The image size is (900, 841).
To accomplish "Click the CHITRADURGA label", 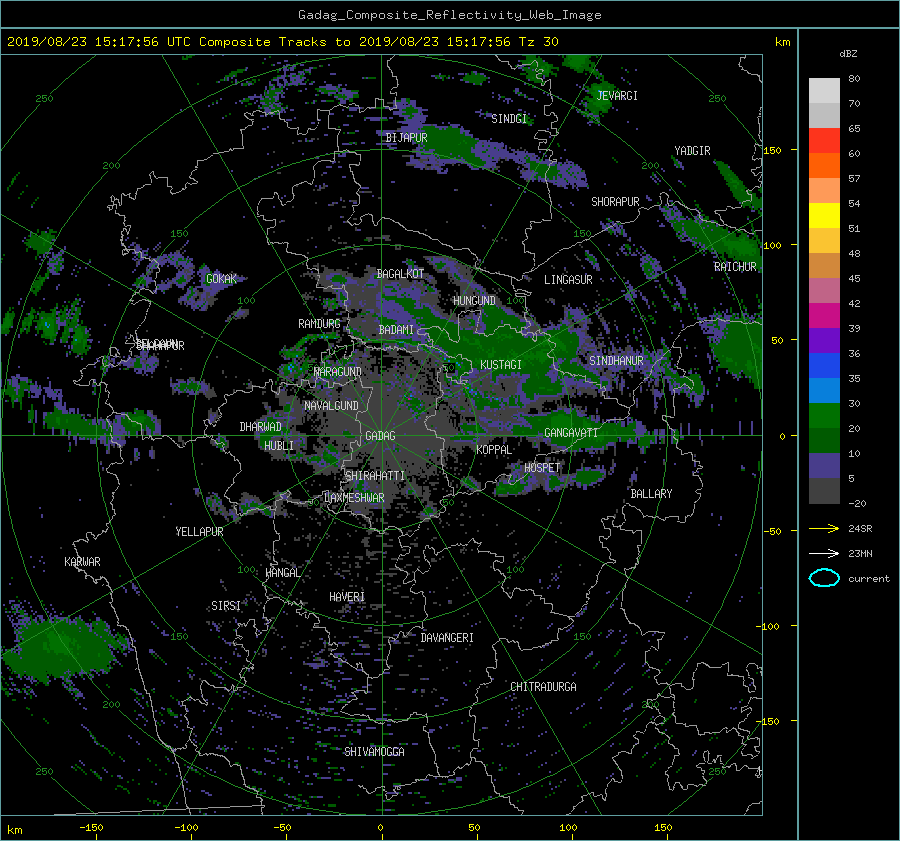I will [x=543, y=687].
